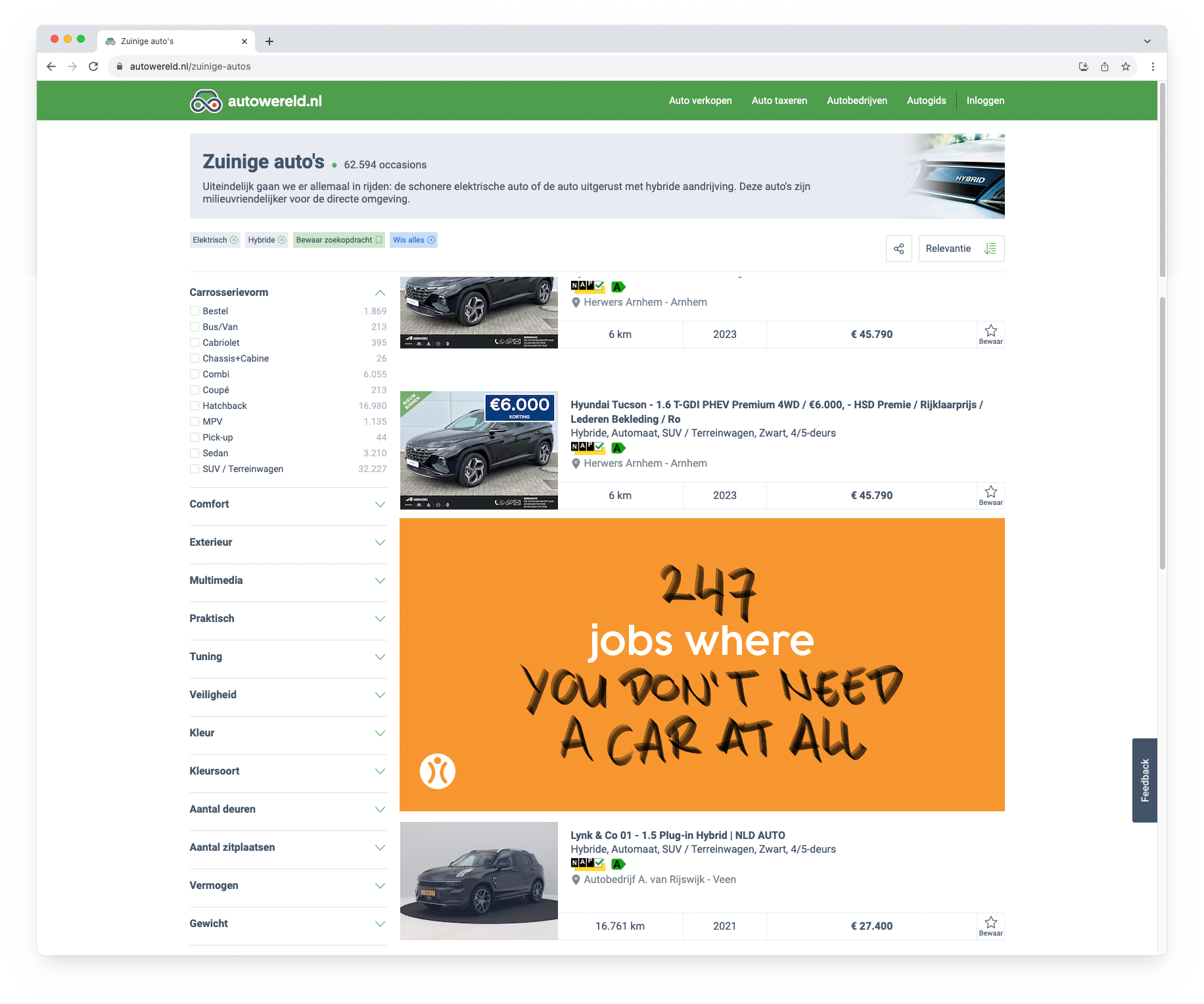Click the share results icon
The image size is (1204, 1004).
(x=898, y=249)
